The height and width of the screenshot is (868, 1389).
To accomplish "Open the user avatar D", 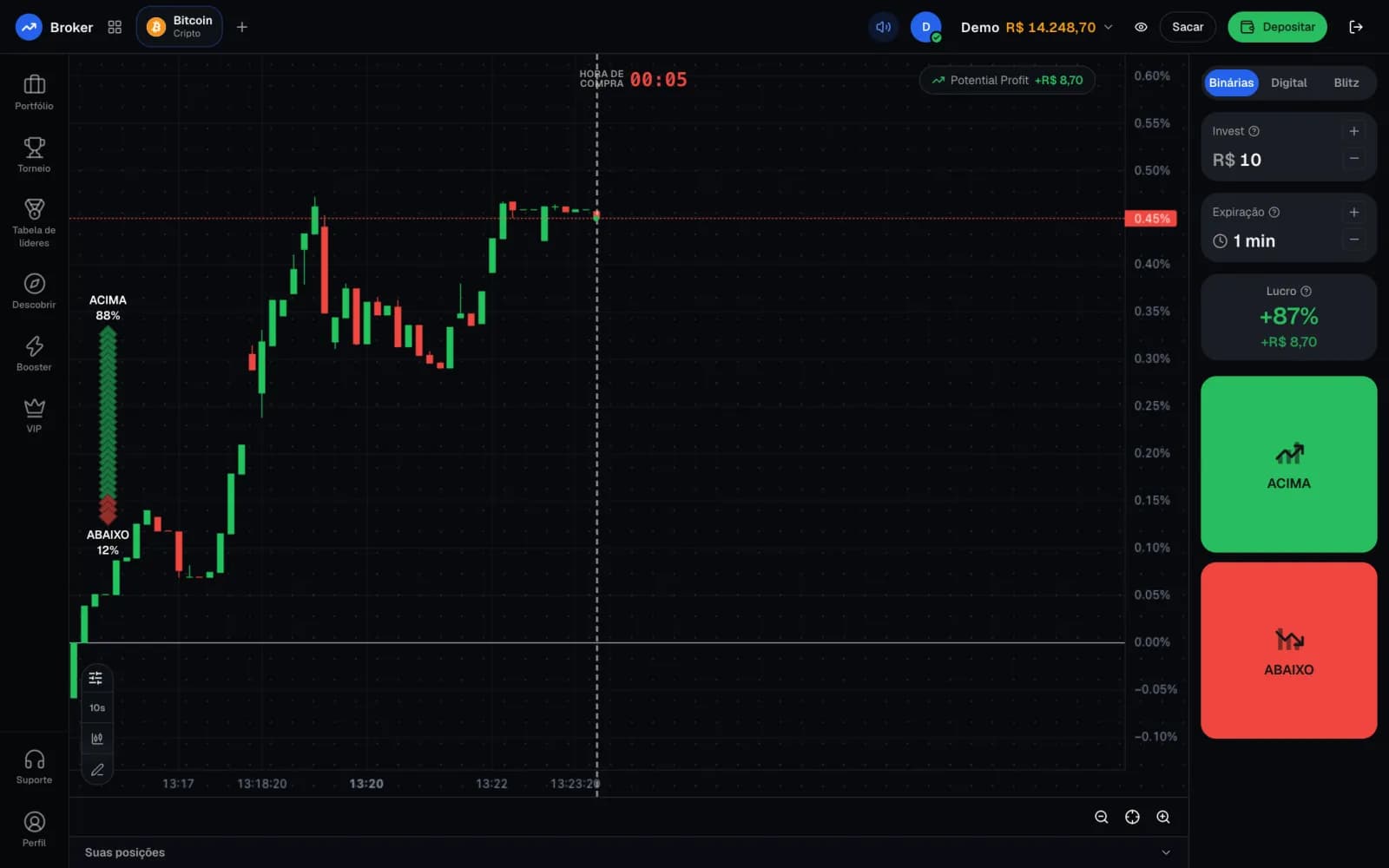I will pyautogui.click(x=926, y=27).
